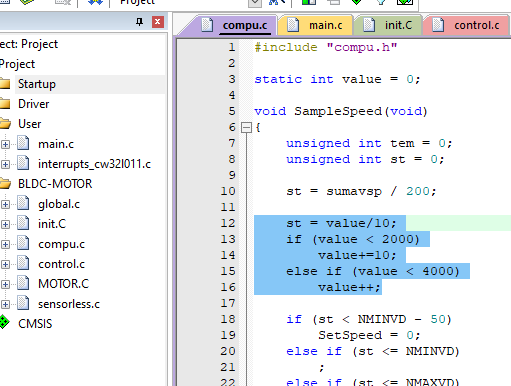Select the Startup group folder icon
The image size is (511, 386).
(x=5, y=84)
